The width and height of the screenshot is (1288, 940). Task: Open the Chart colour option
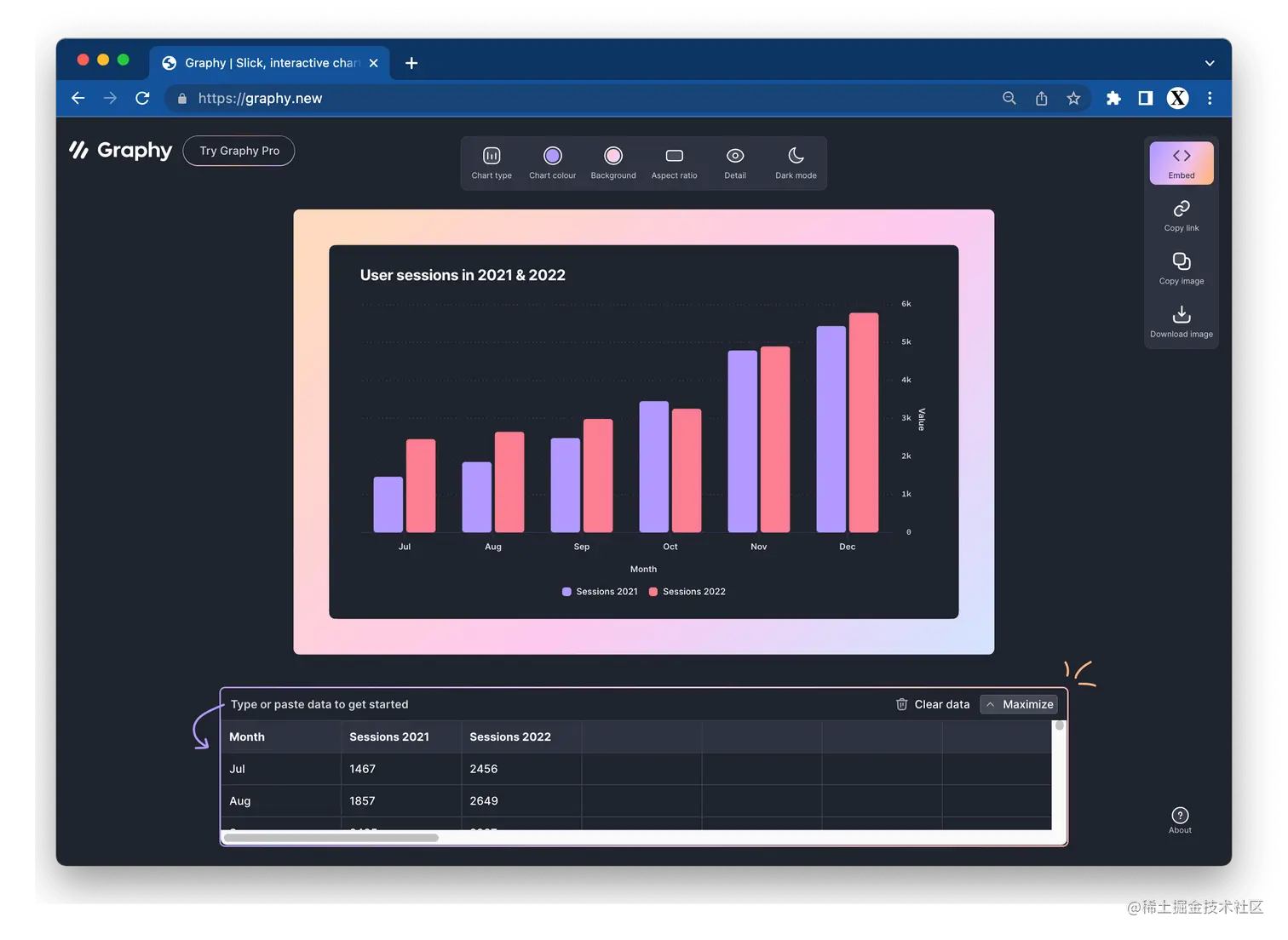pos(552,163)
